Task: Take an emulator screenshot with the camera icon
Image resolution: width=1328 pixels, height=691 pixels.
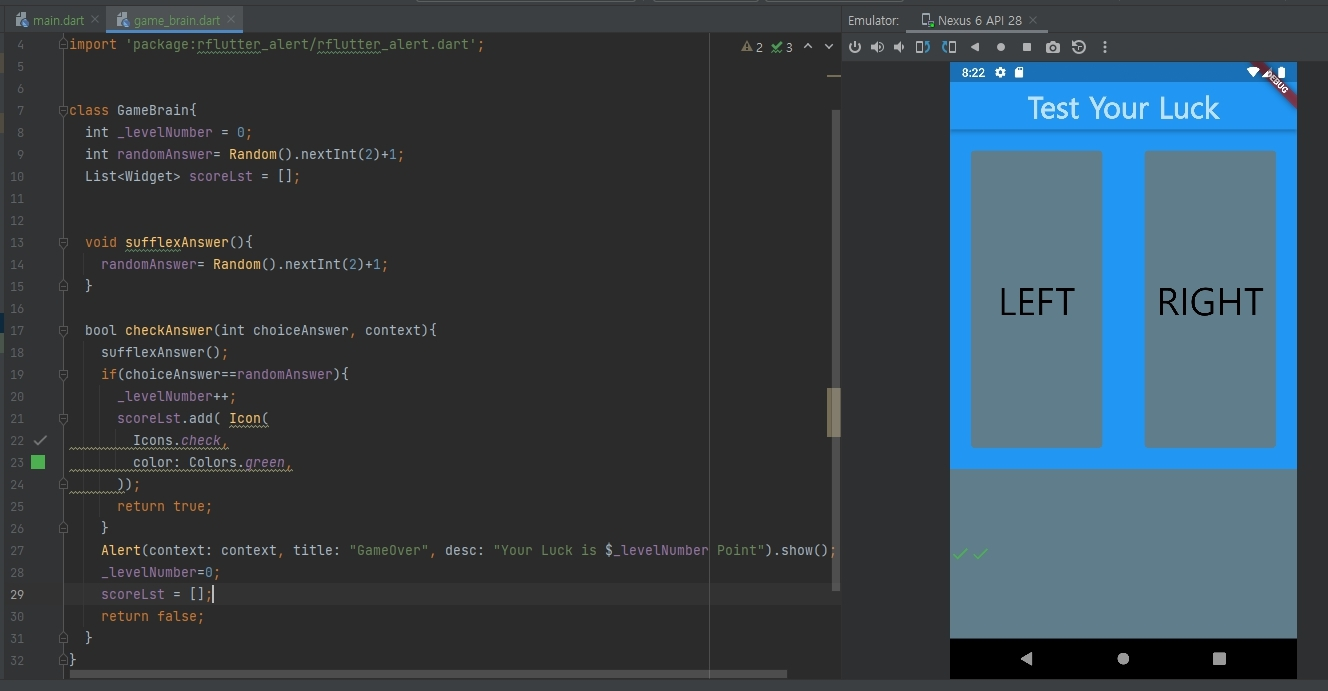Action: pos(1053,47)
